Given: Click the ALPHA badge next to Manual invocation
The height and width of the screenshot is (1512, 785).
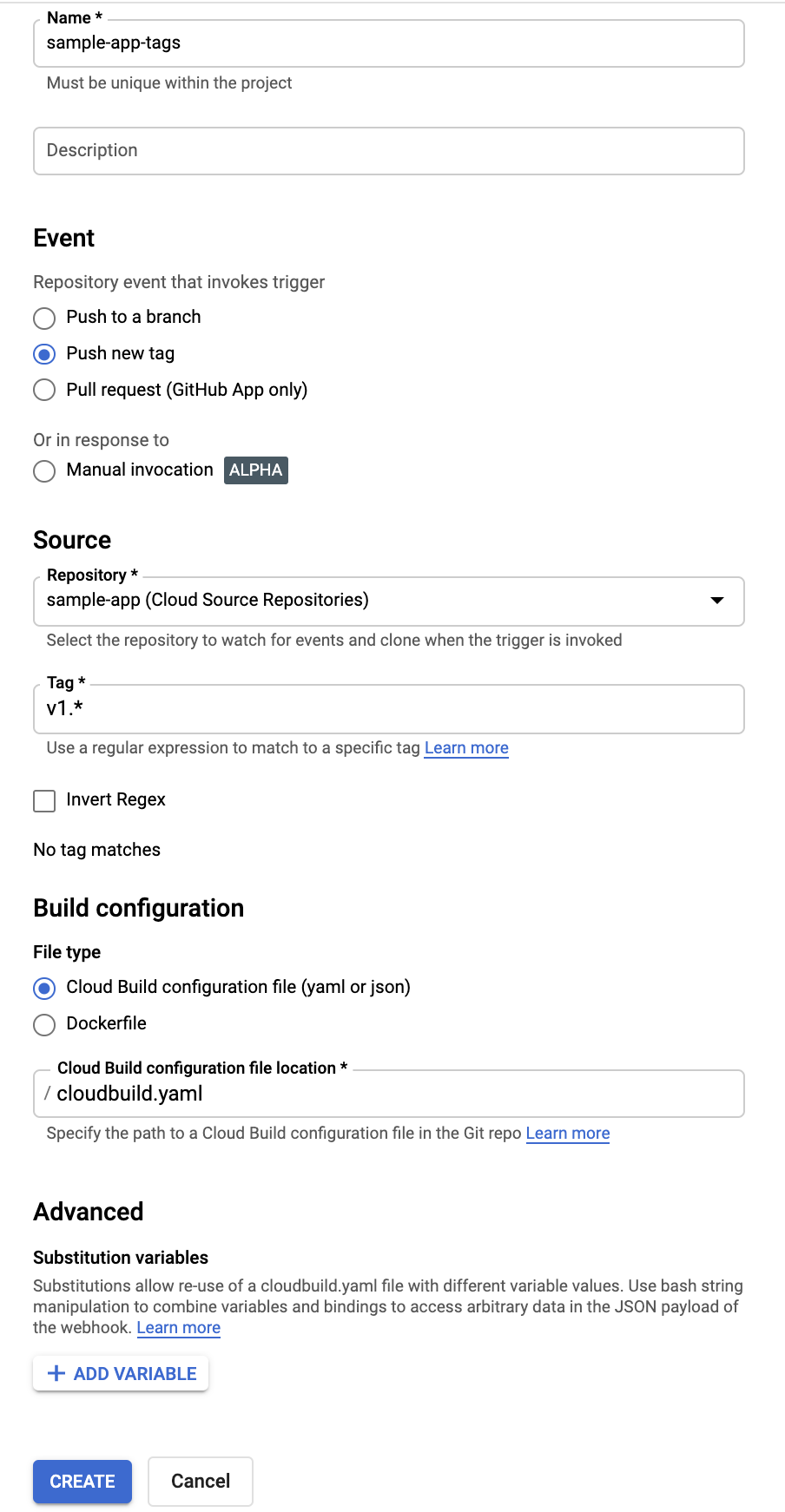Looking at the screenshot, I should coord(255,470).
